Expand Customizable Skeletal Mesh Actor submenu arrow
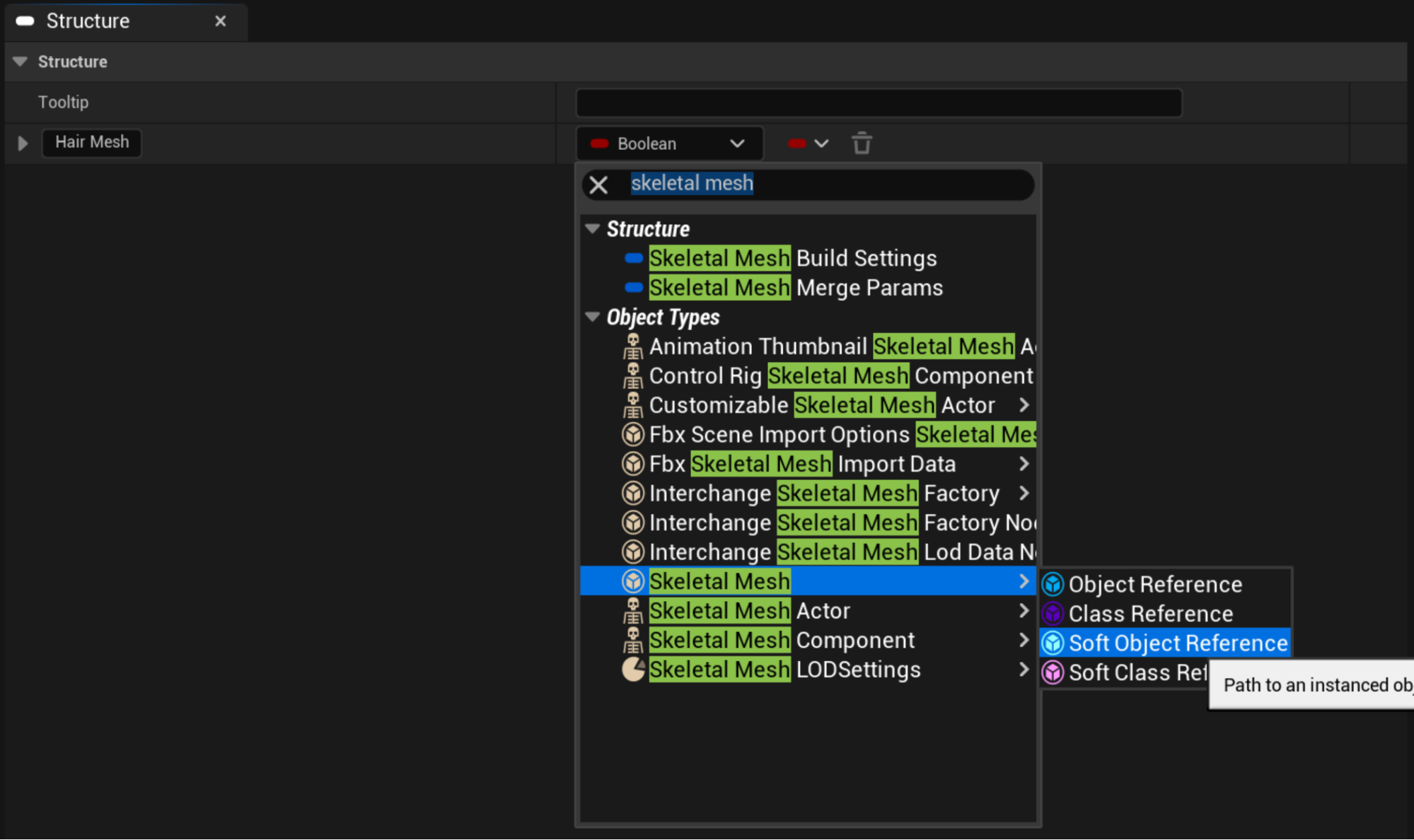This screenshot has height=840, width=1414. [x=1024, y=405]
